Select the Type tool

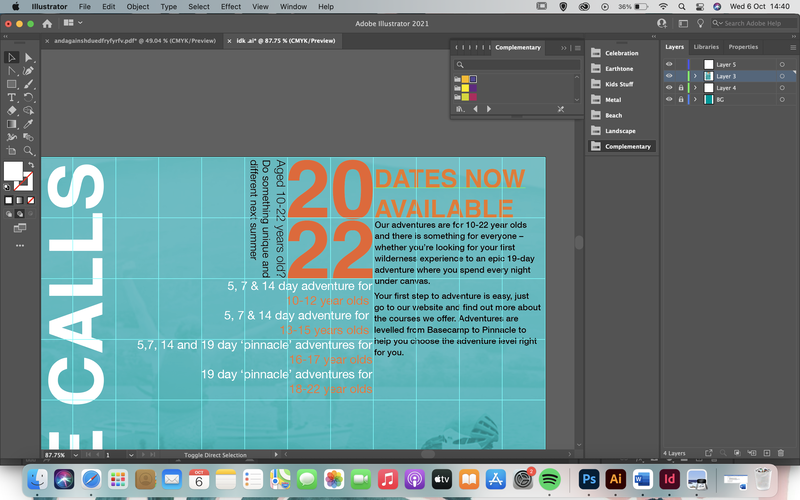pos(11,97)
